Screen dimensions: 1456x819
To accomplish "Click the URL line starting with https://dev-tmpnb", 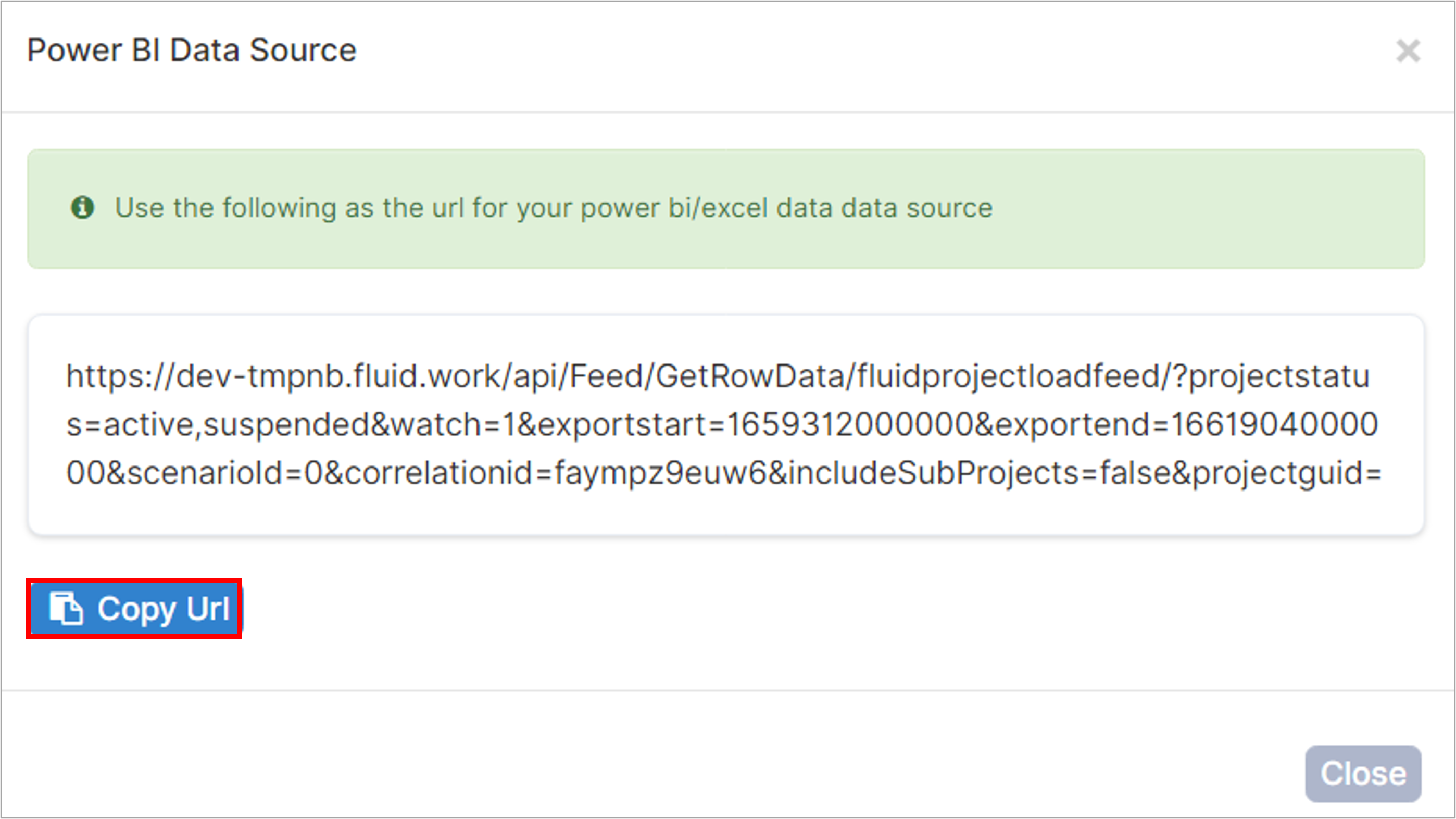I will click(718, 377).
